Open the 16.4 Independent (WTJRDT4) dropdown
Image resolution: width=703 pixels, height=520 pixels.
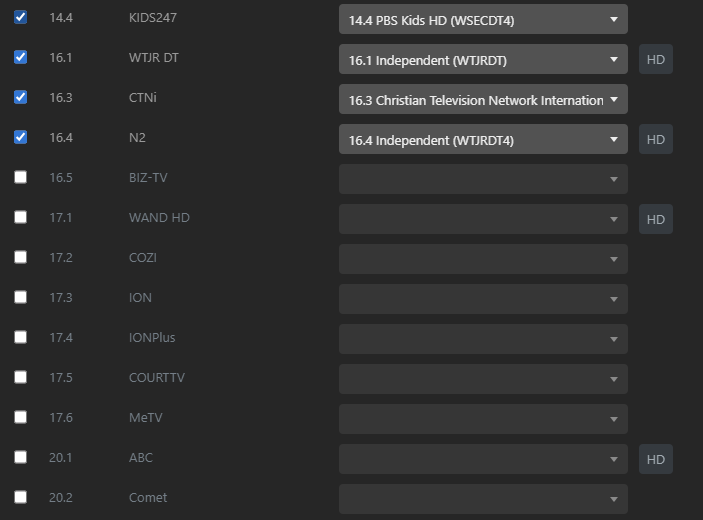coord(483,139)
